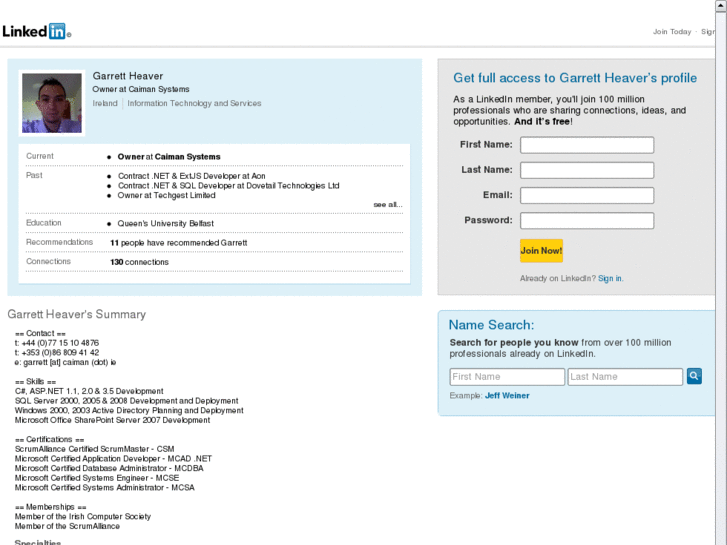Image resolution: width=727 pixels, height=545 pixels.
Task: Focus Name Search Last Name box
Action: (x=625, y=377)
